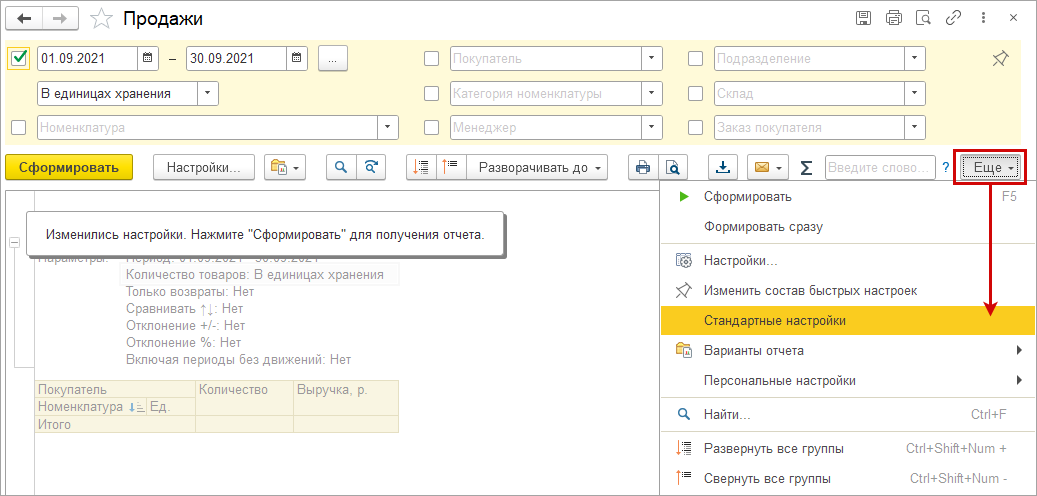This screenshot has height=496, width=1037.
Task: Uncheck the period date range checkbox
Action: (x=18, y=59)
